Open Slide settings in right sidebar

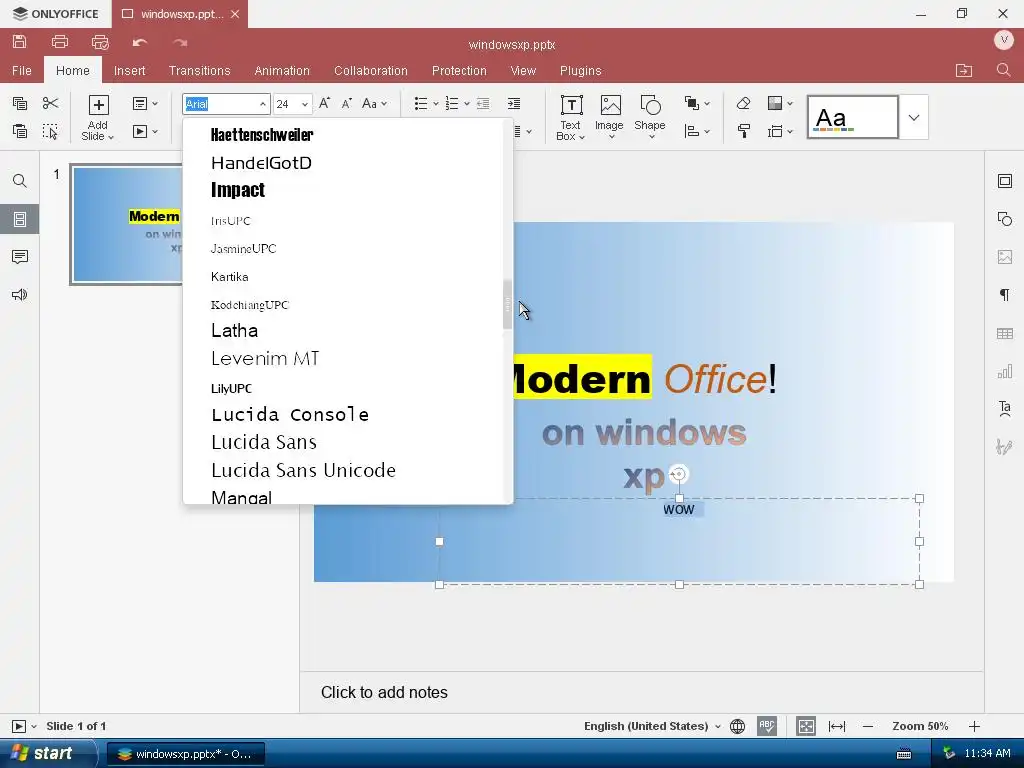tap(1004, 181)
